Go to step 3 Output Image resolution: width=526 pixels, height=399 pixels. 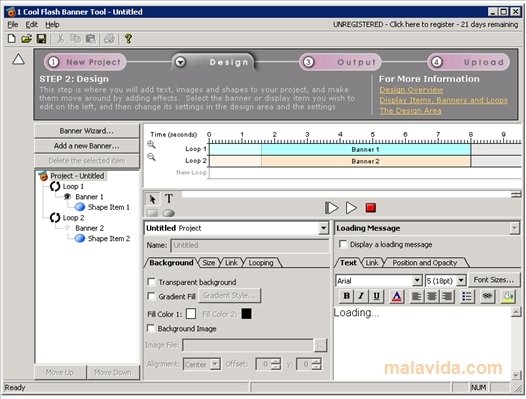pyautogui.click(x=340, y=62)
